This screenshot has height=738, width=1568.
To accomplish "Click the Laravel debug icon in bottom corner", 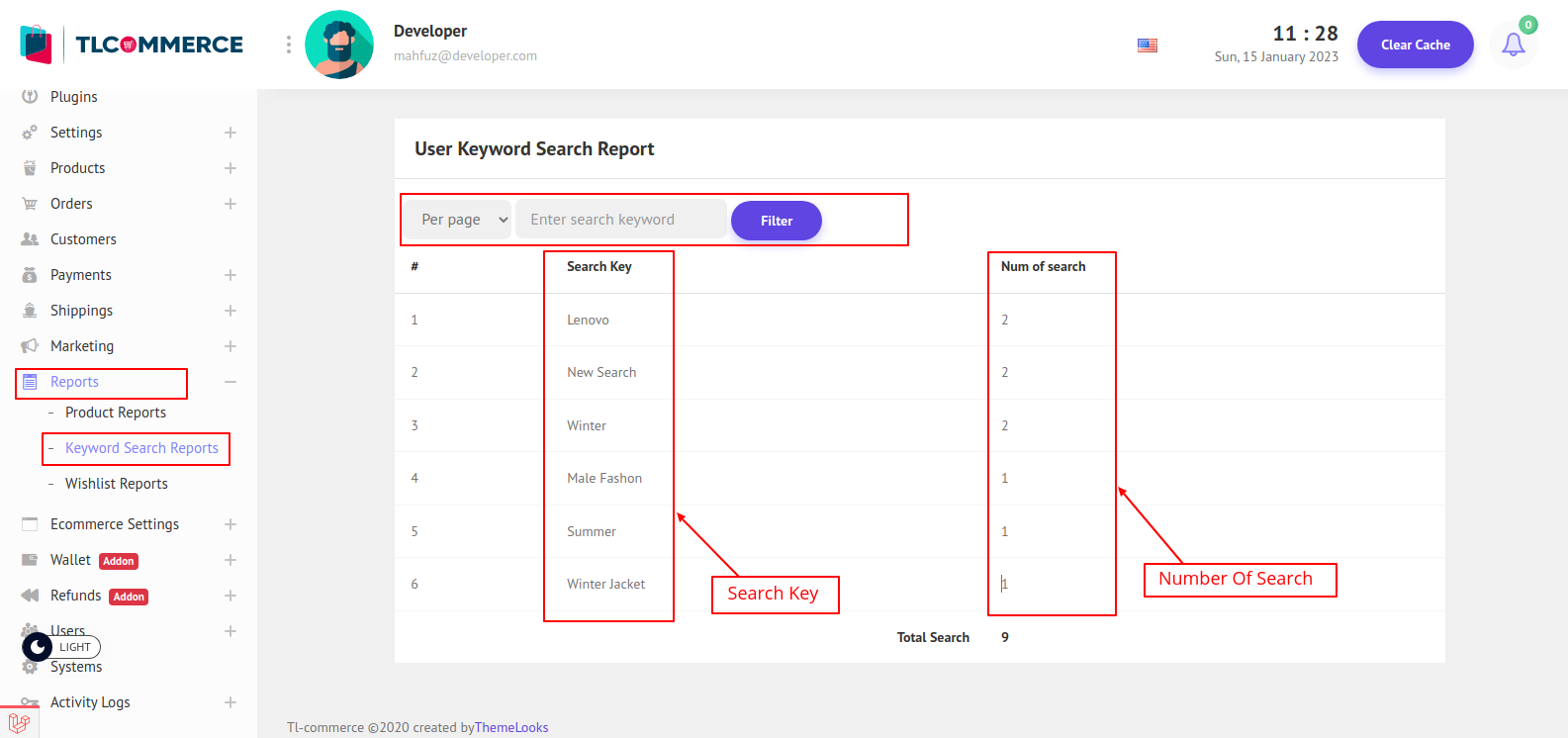I will 19,723.
